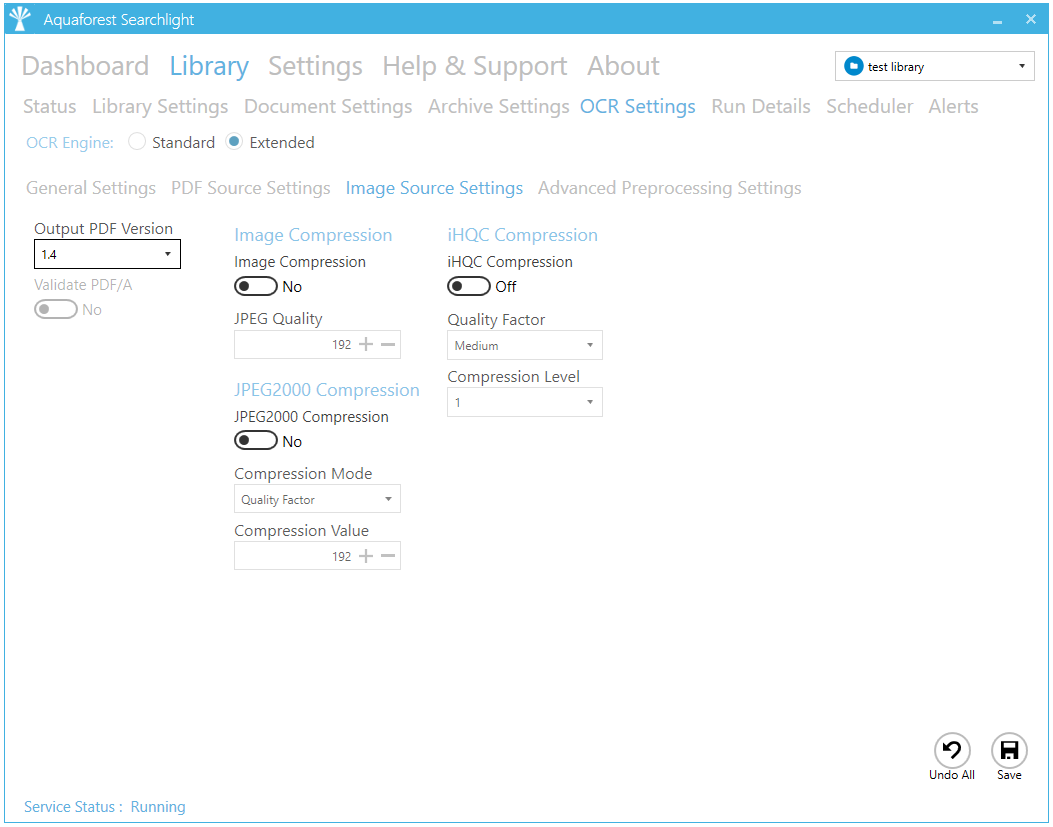Turn on JPEG2000 Compression toggle
The height and width of the screenshot is (827, 1053).
(255, 441)
